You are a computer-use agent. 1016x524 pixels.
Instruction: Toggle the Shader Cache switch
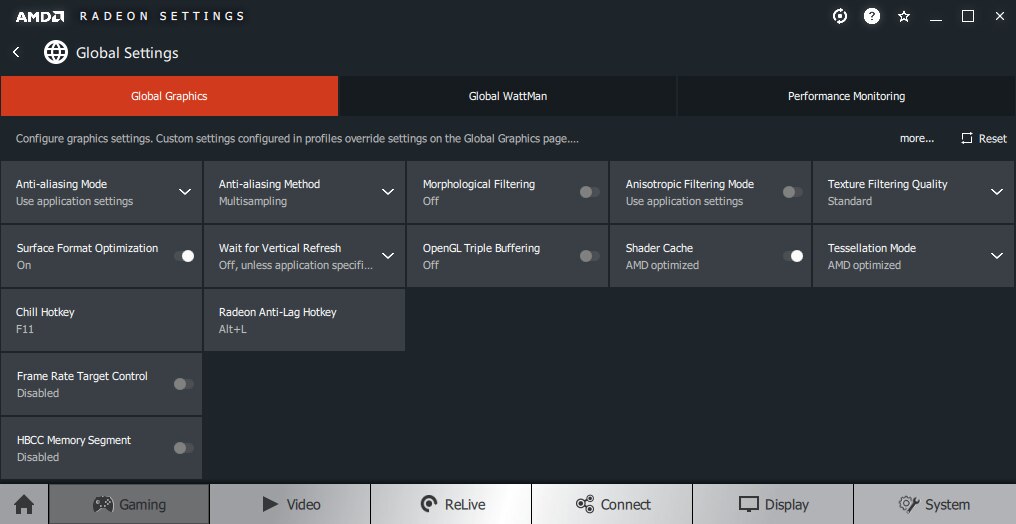(792, 256)
